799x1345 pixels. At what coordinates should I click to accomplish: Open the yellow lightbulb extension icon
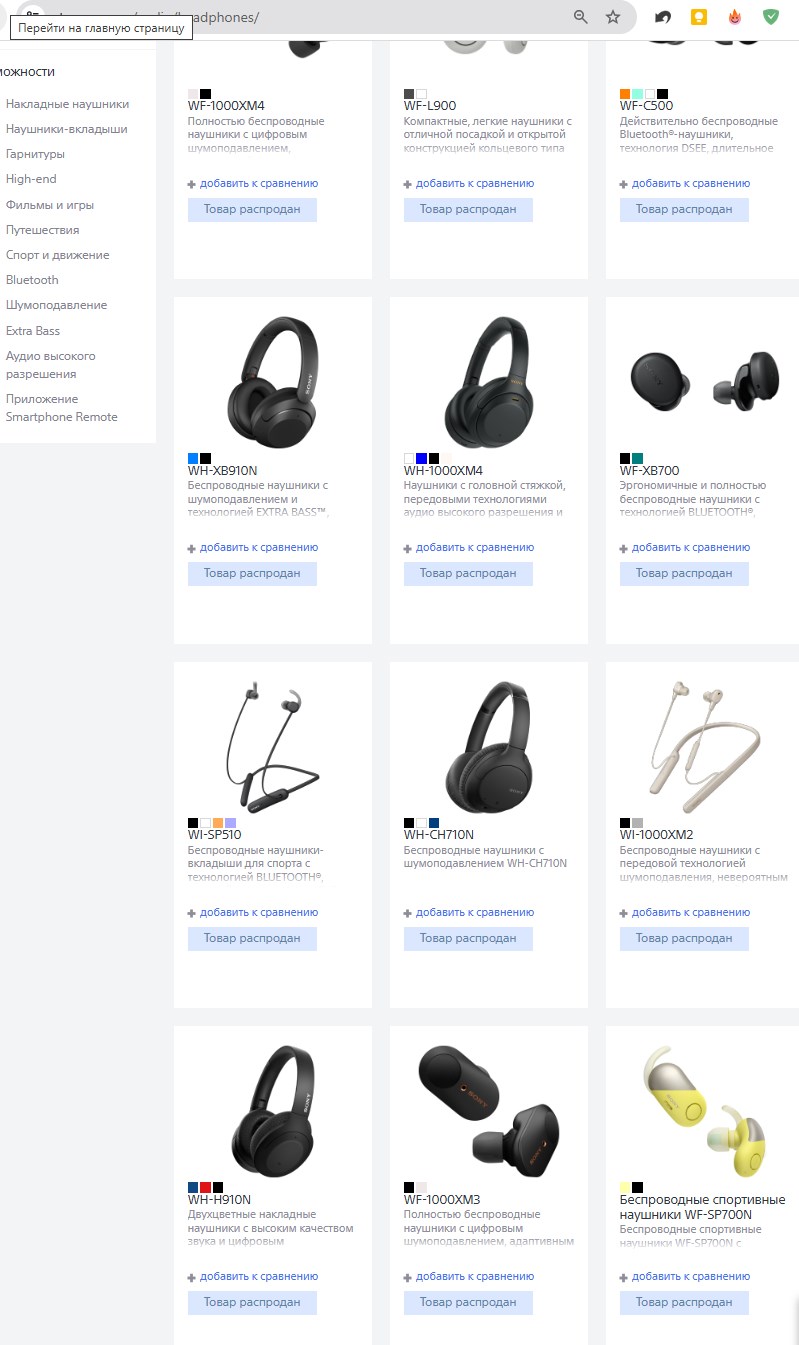coord(698,17)
